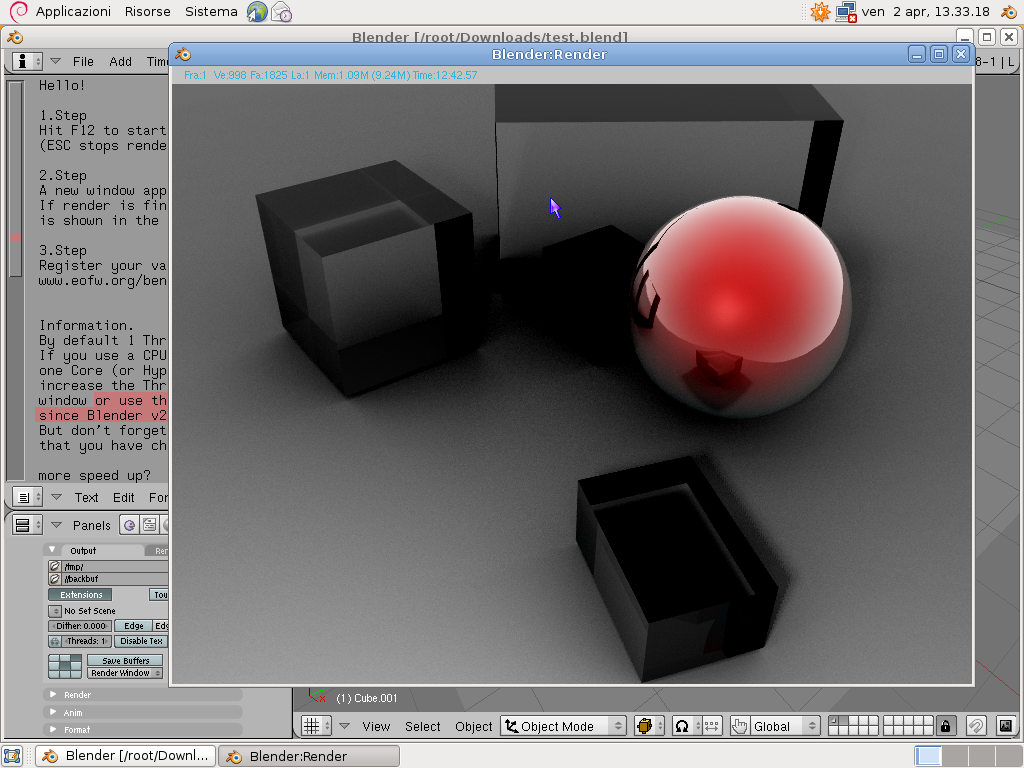Click the Blender icon in main window titlebar

click(15, 37)
